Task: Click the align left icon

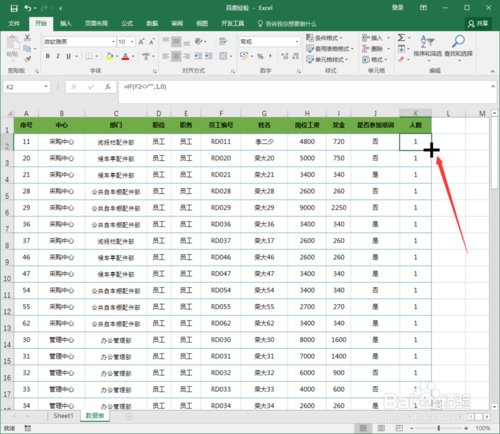Action: point(166,56)
